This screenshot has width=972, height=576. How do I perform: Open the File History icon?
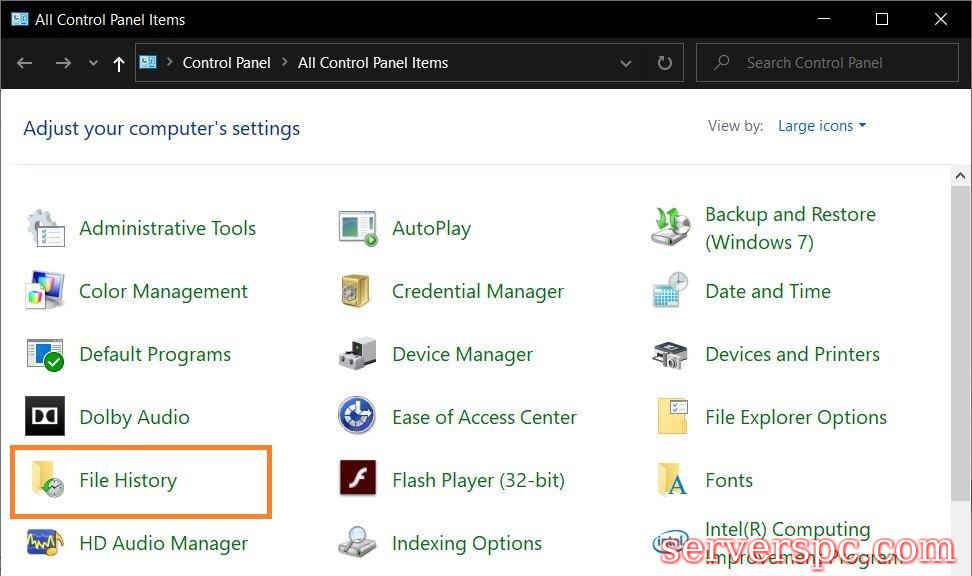(x=45, y=481)
